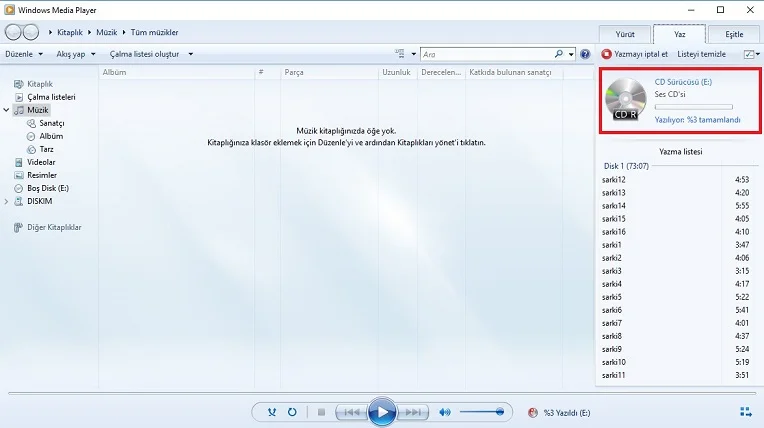This screenshot has height=428, width=764.
Task: Open Videolar in the sidebar
Action: pos(41,162)
